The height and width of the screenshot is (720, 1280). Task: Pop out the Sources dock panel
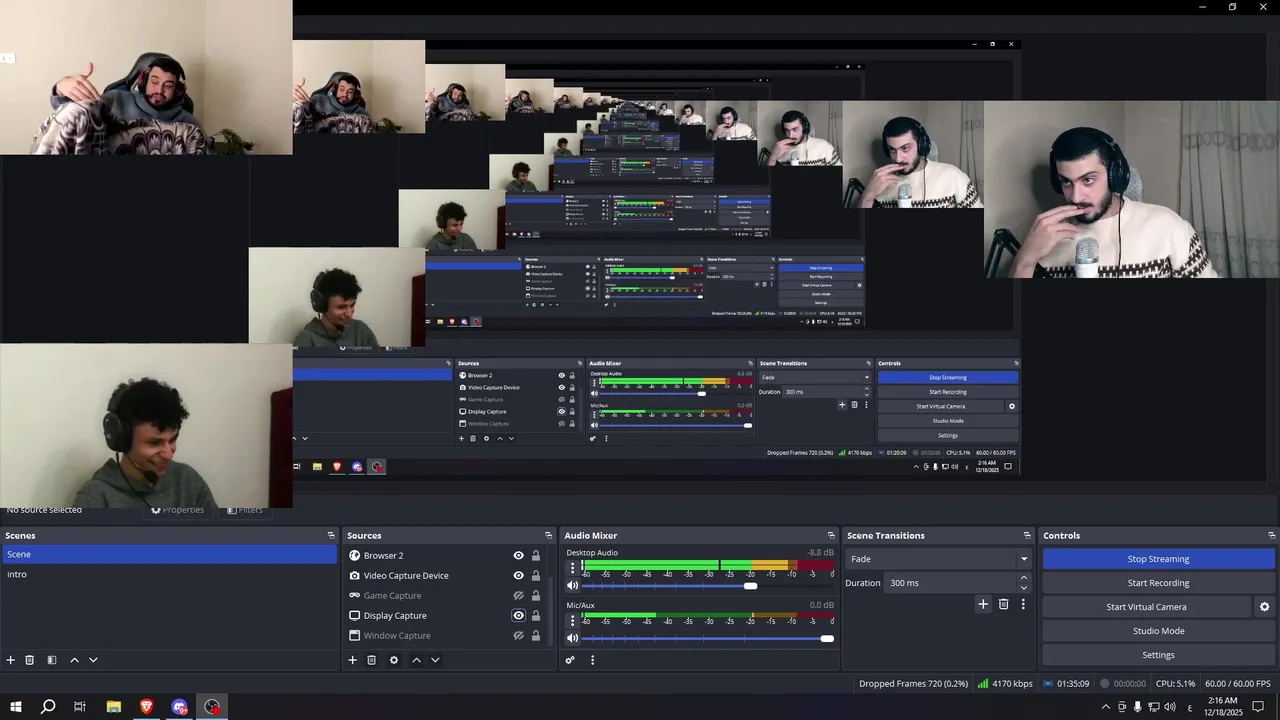[548, 535]
